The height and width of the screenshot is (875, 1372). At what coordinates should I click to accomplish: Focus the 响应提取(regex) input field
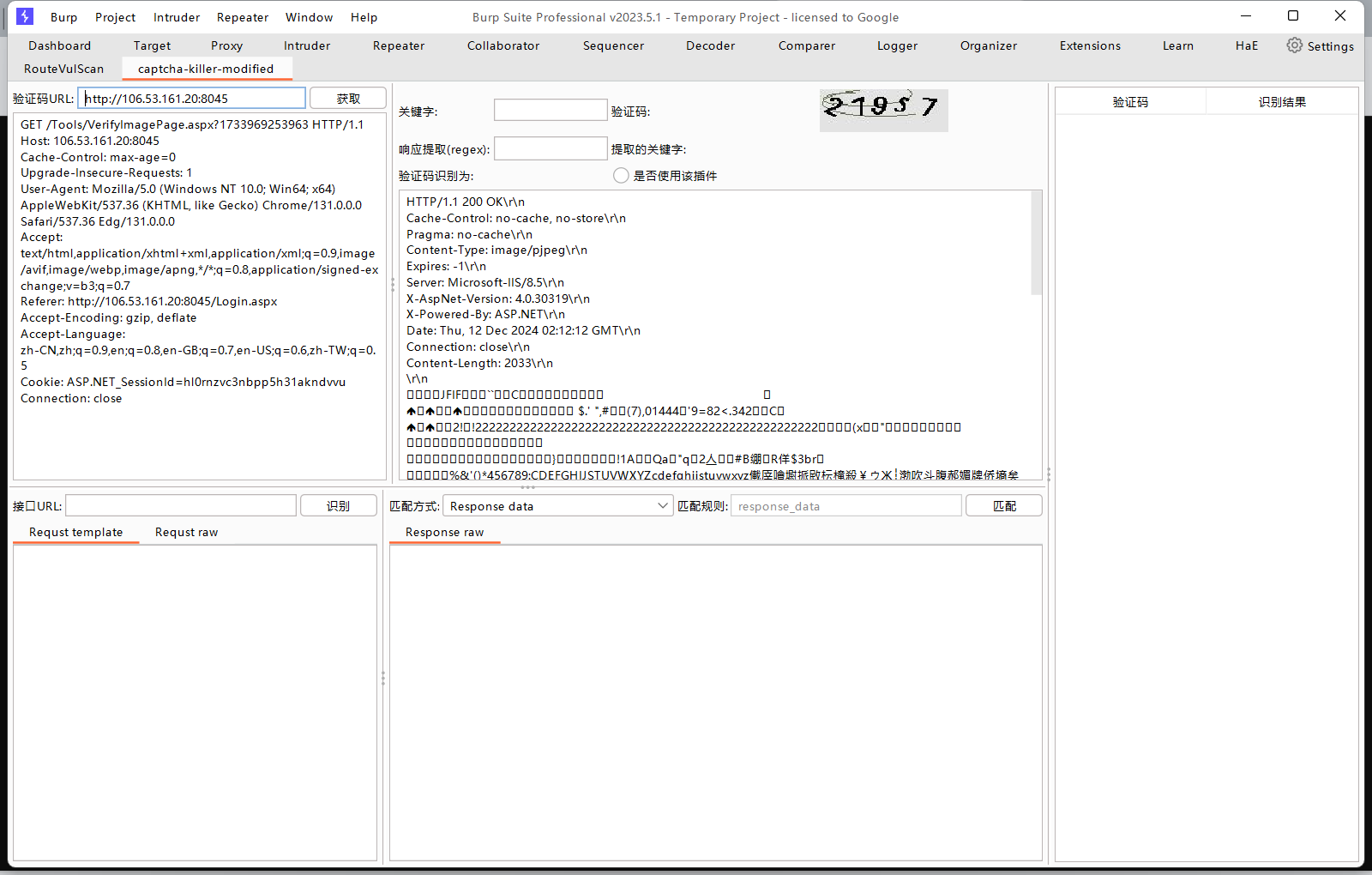point(551,148)
